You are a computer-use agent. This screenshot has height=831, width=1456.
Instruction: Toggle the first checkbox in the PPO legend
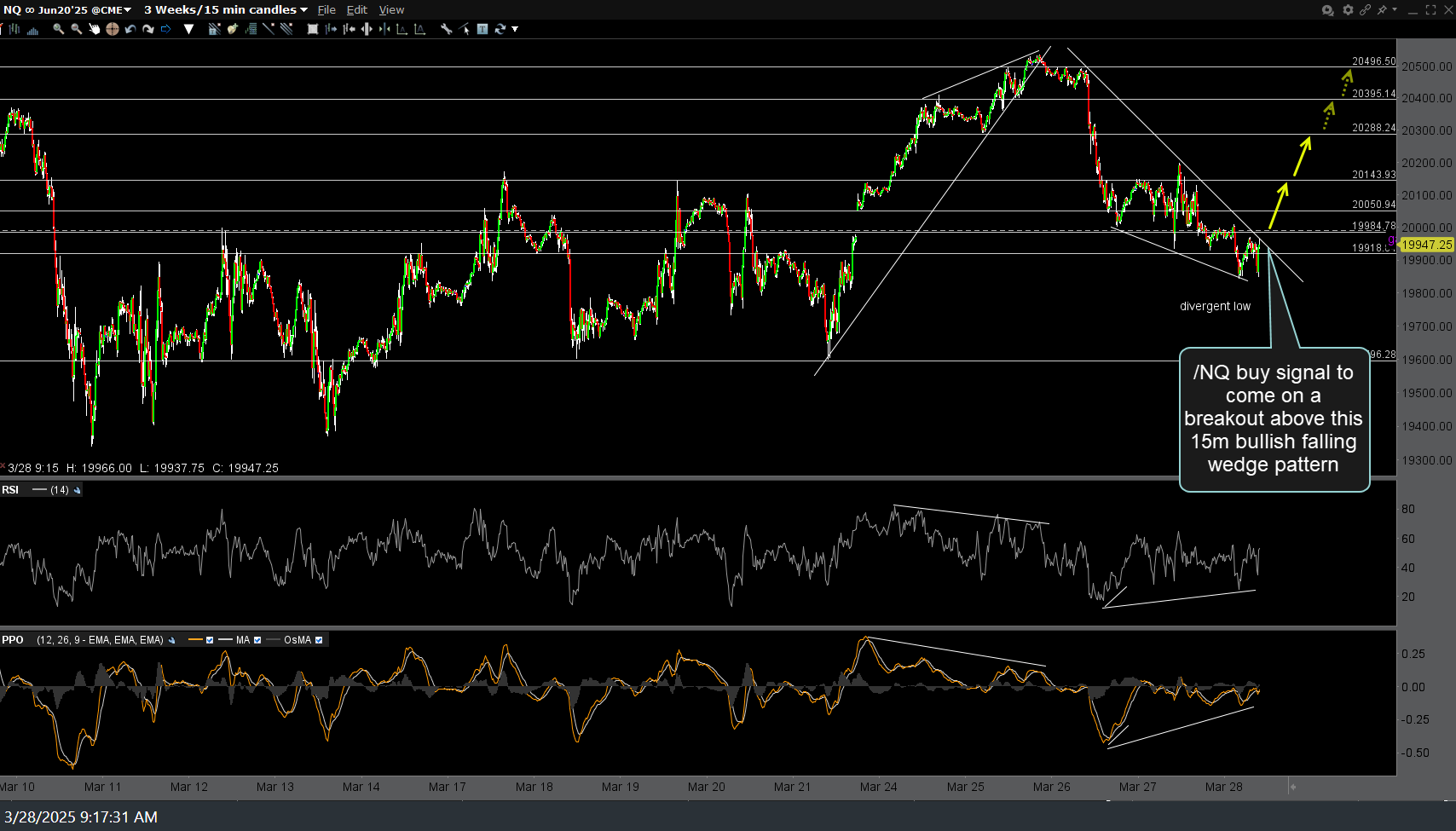point(210,639)
